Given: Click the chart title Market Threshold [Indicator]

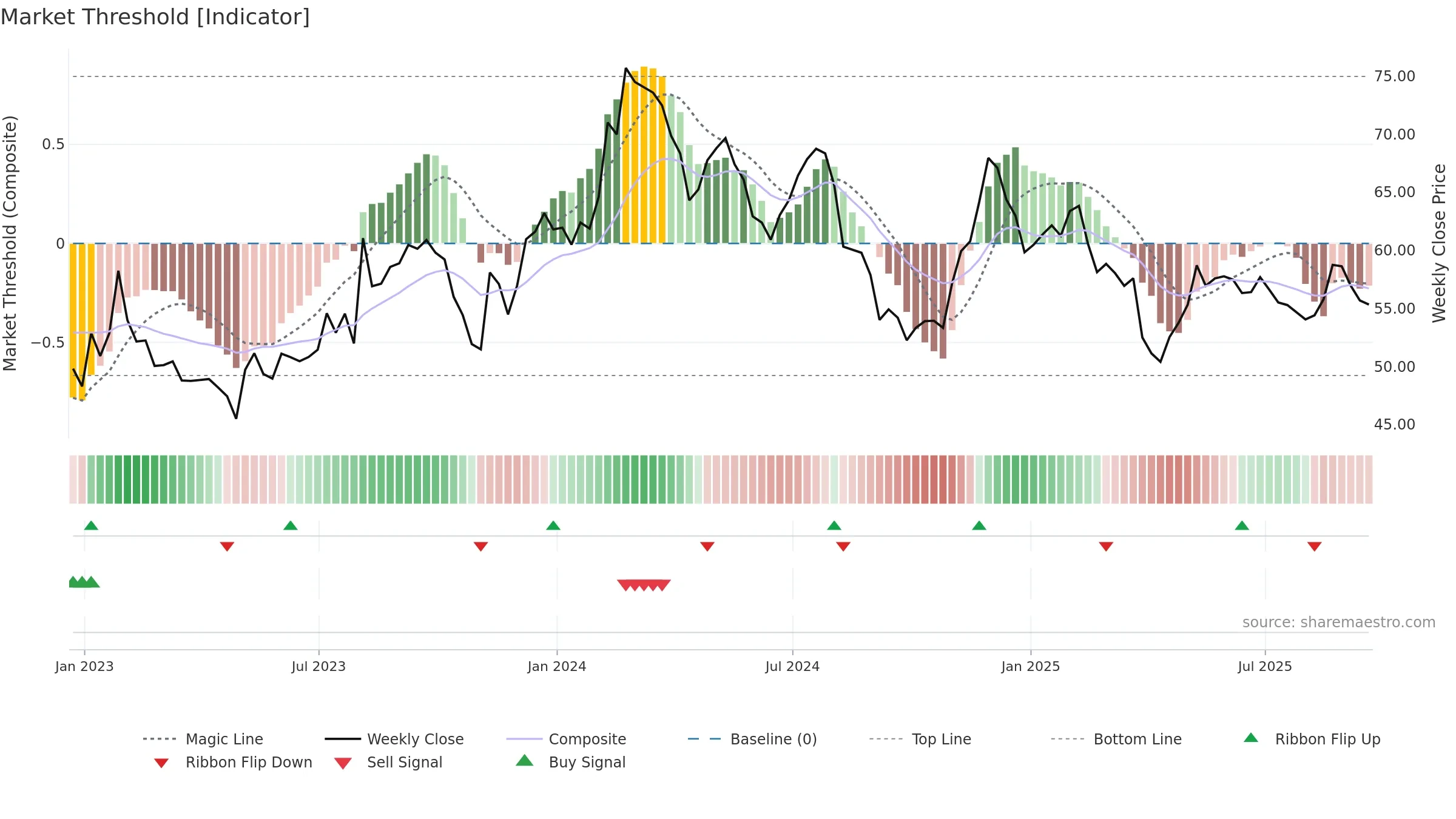Looking at the screenshot, I should (x=155, y=17).
